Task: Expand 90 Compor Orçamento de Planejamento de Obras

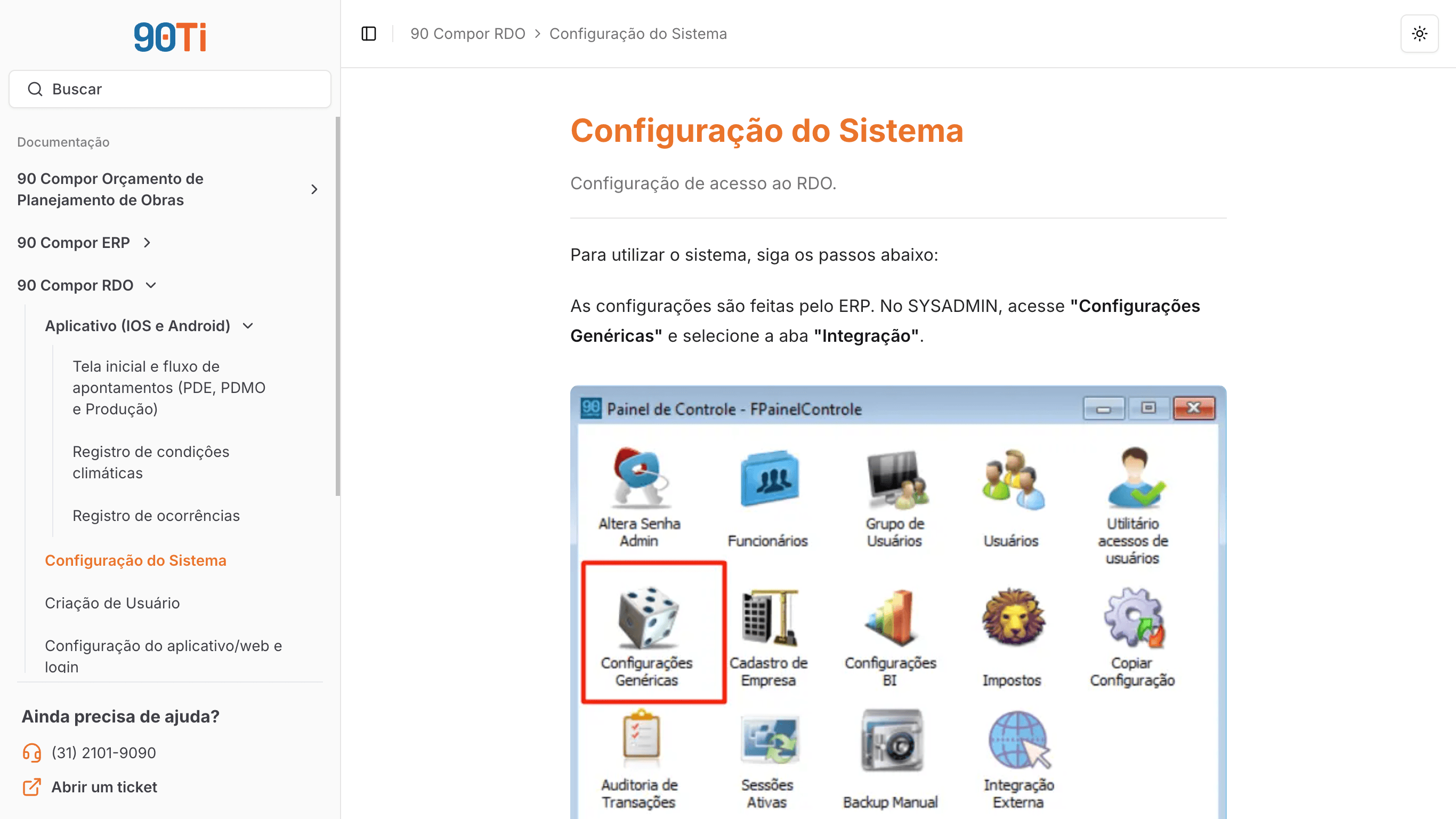Action: pyautogui.click(x=314, y=189)
